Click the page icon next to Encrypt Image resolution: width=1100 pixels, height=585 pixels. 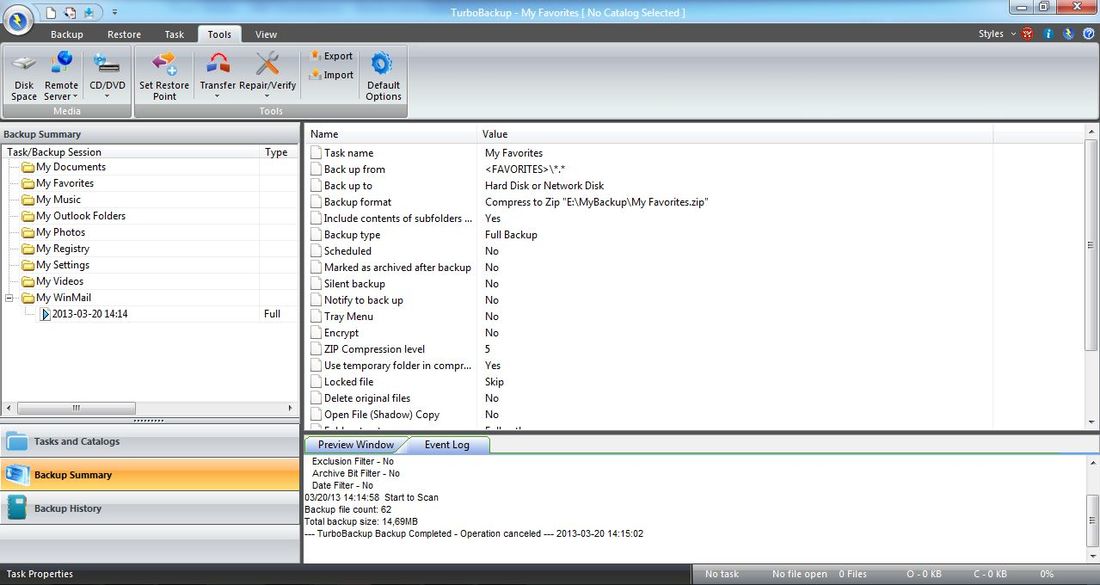tap(316, 332)
